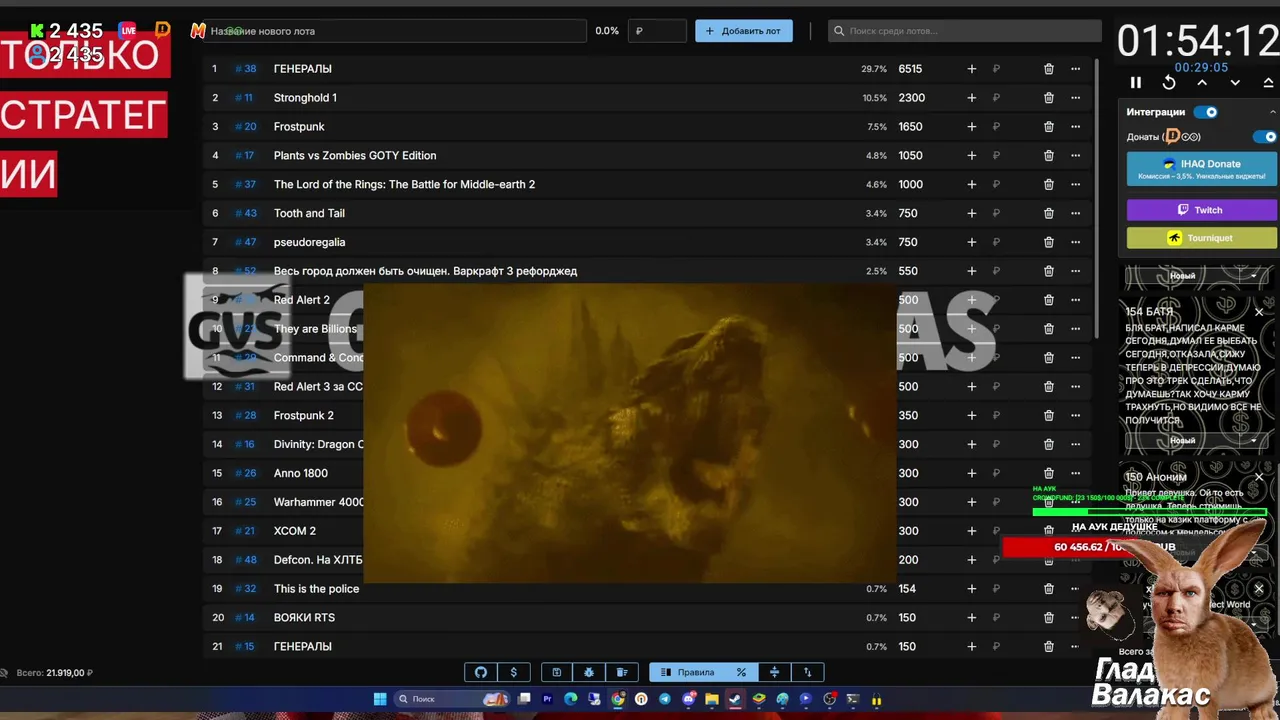
Task: Delete the ВОЯКИ RTS lot
Action: pos(1049,618)
